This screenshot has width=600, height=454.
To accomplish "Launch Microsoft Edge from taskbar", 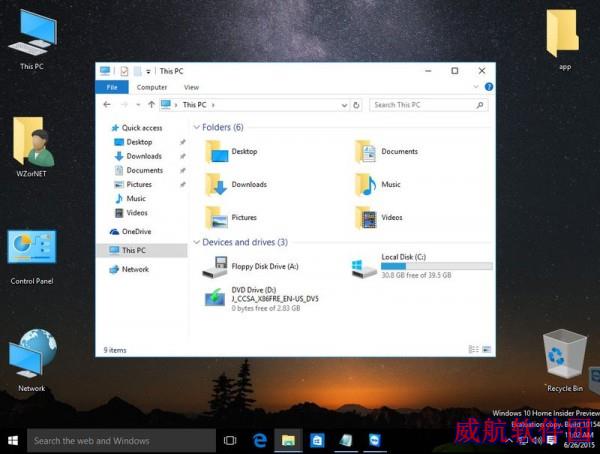I will [x=260, y=441].
